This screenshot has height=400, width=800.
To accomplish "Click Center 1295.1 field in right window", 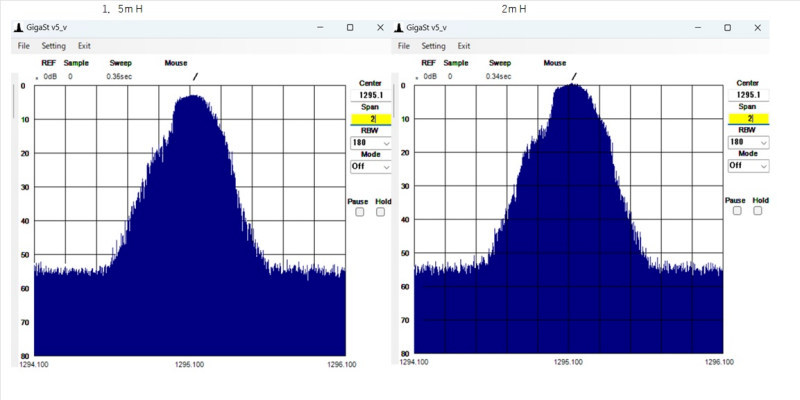I will (748, 95).
